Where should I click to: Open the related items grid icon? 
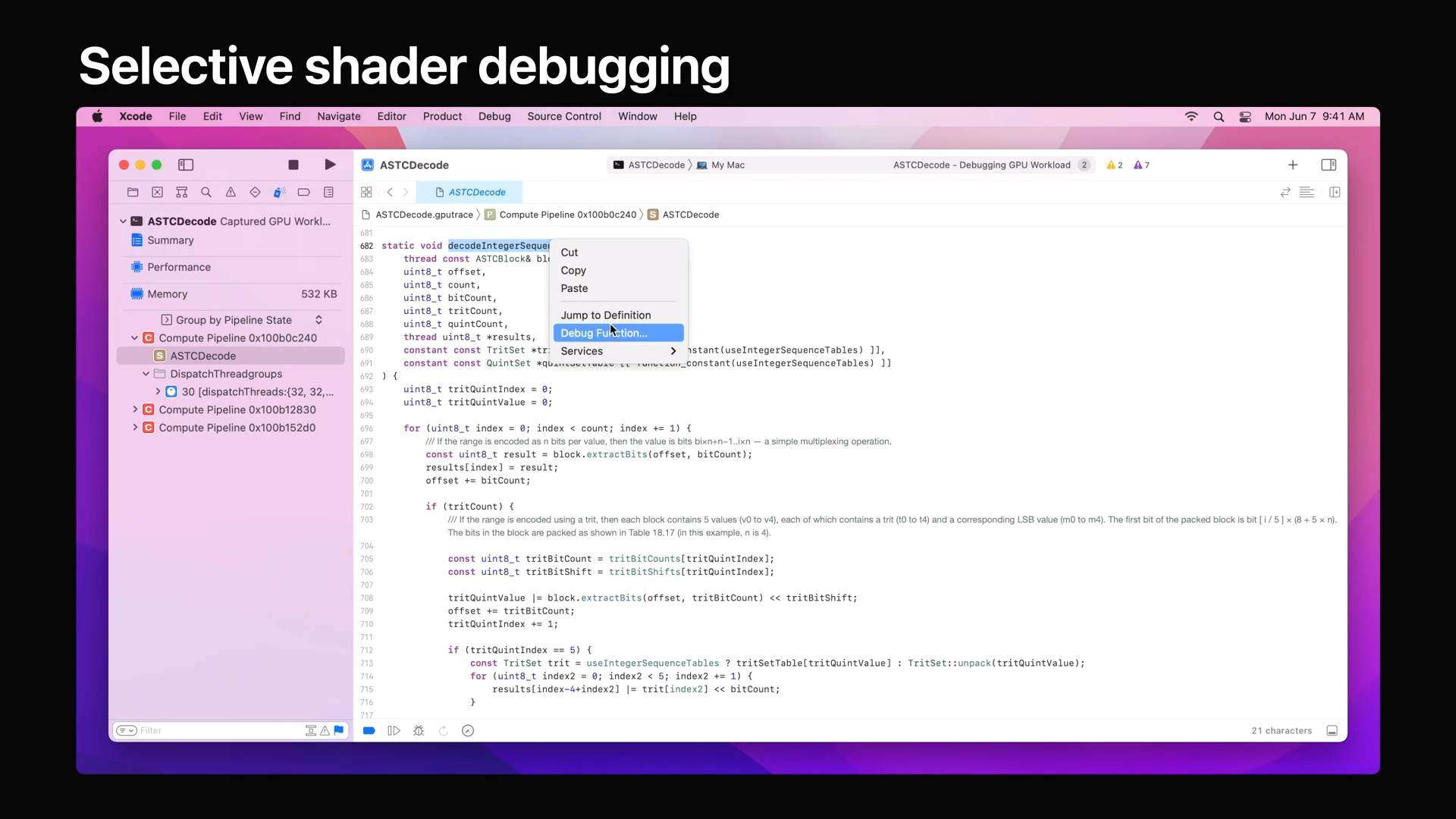(x=366, y=193)
